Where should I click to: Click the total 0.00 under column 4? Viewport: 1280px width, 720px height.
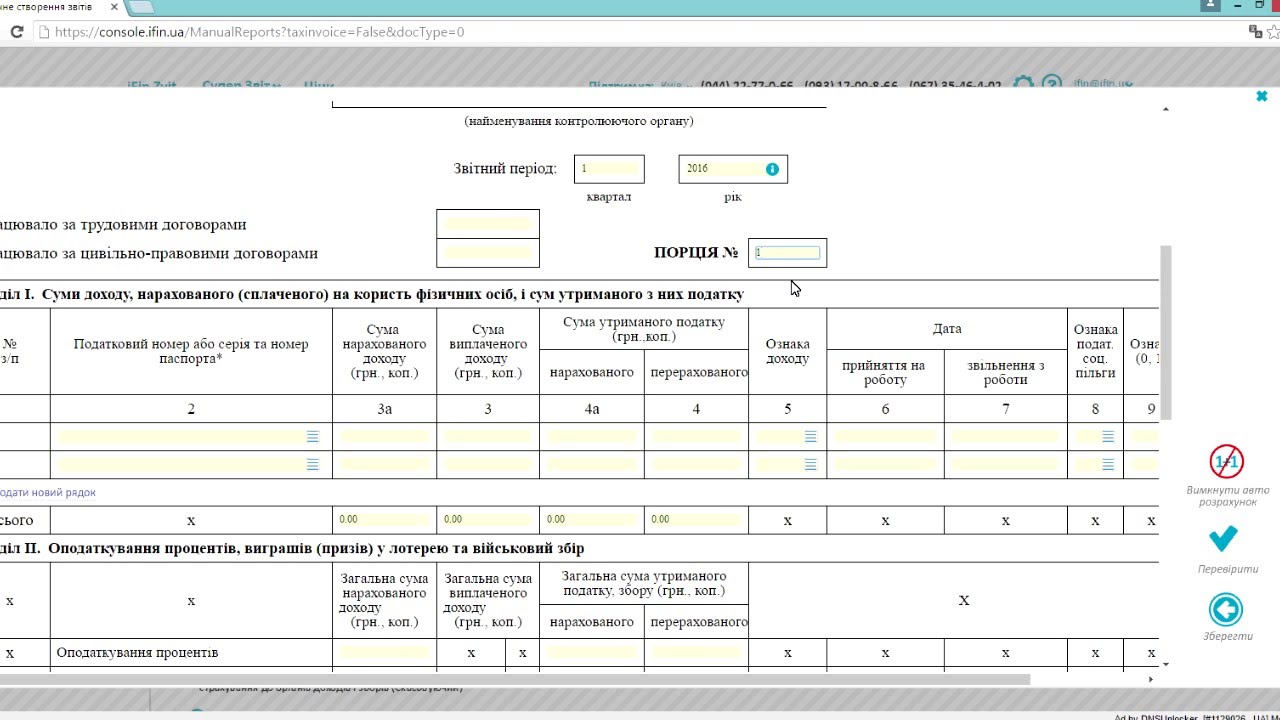(x=696, y=520)
